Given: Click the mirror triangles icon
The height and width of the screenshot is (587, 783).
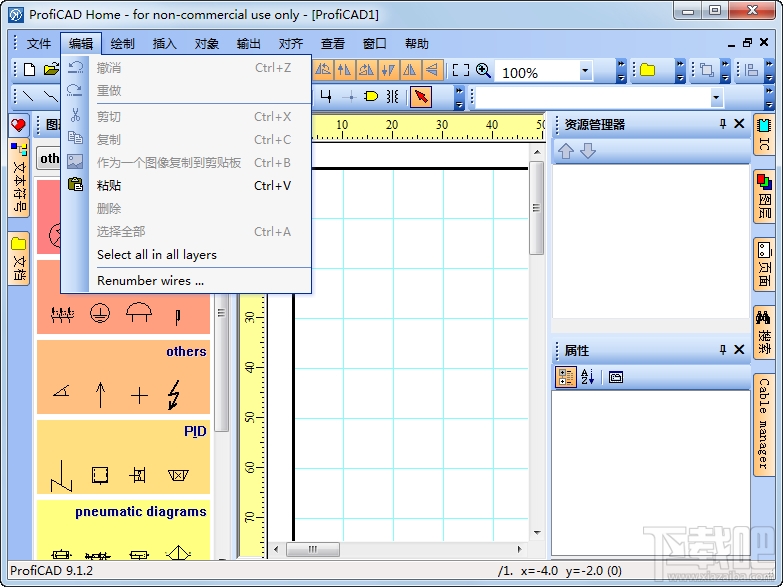Looking at the screenshot, I should 410,69.
